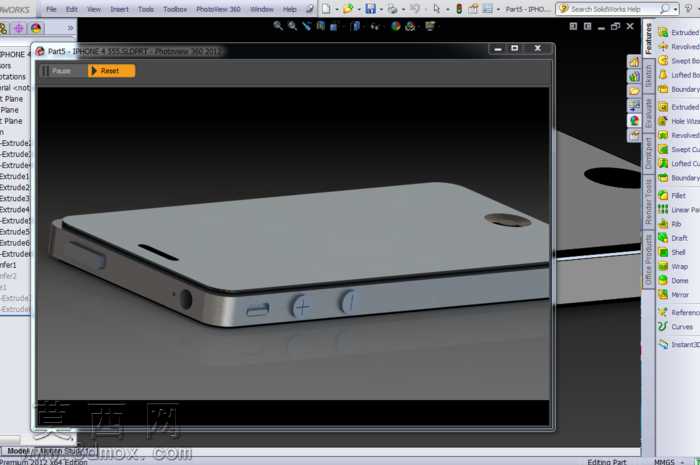700x465 pixels.
Task: Select the Lofted Cut feature
Action: (679, 164)
